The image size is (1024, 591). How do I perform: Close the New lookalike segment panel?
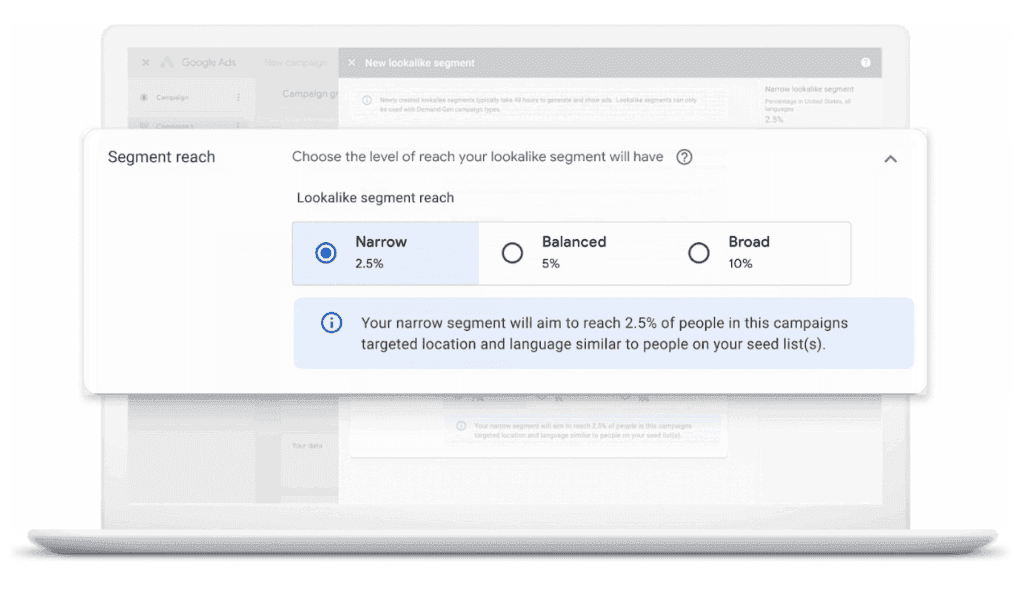point(351,63)
